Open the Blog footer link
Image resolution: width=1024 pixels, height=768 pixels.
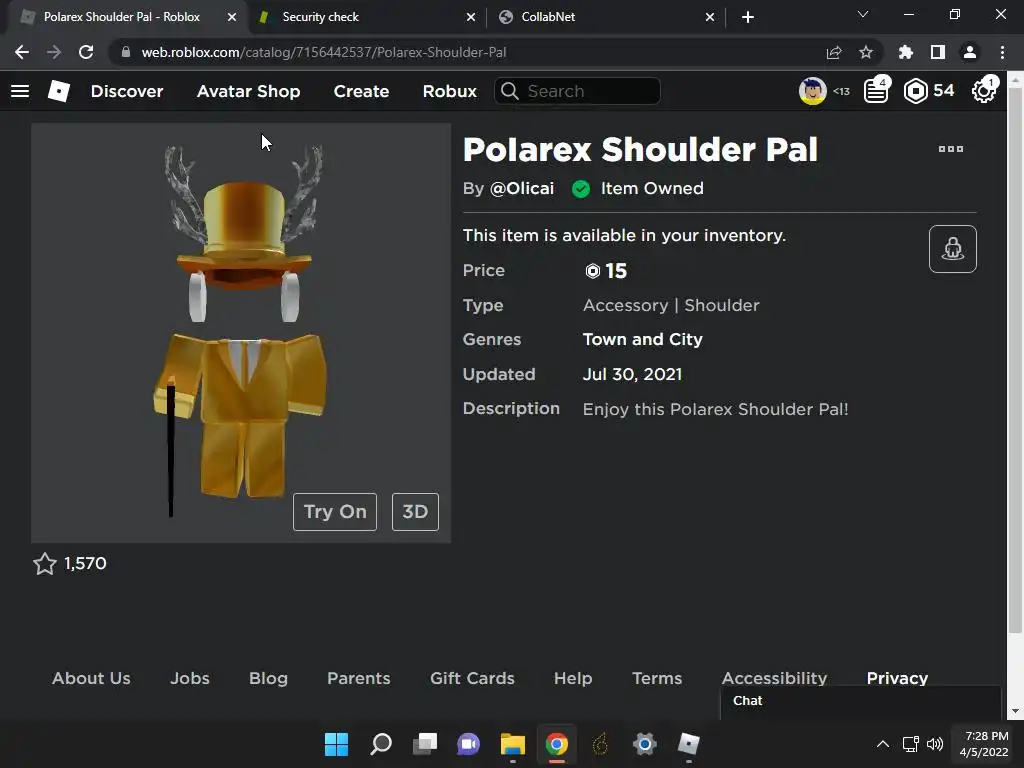pos(268,679)
